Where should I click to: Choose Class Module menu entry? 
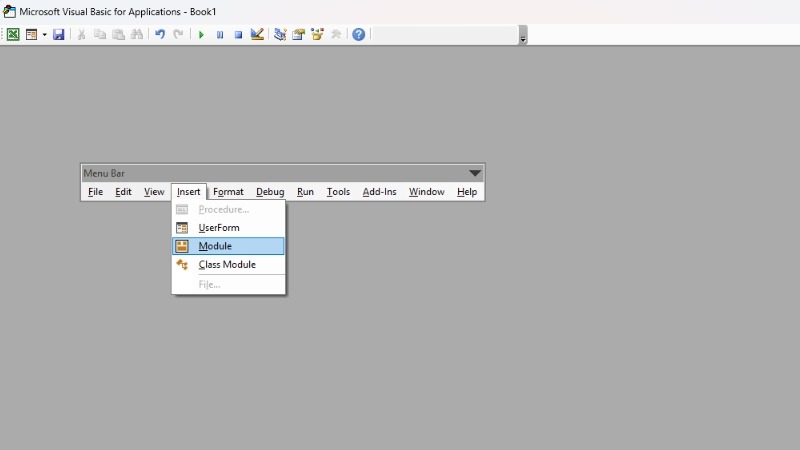pos(228,265)
